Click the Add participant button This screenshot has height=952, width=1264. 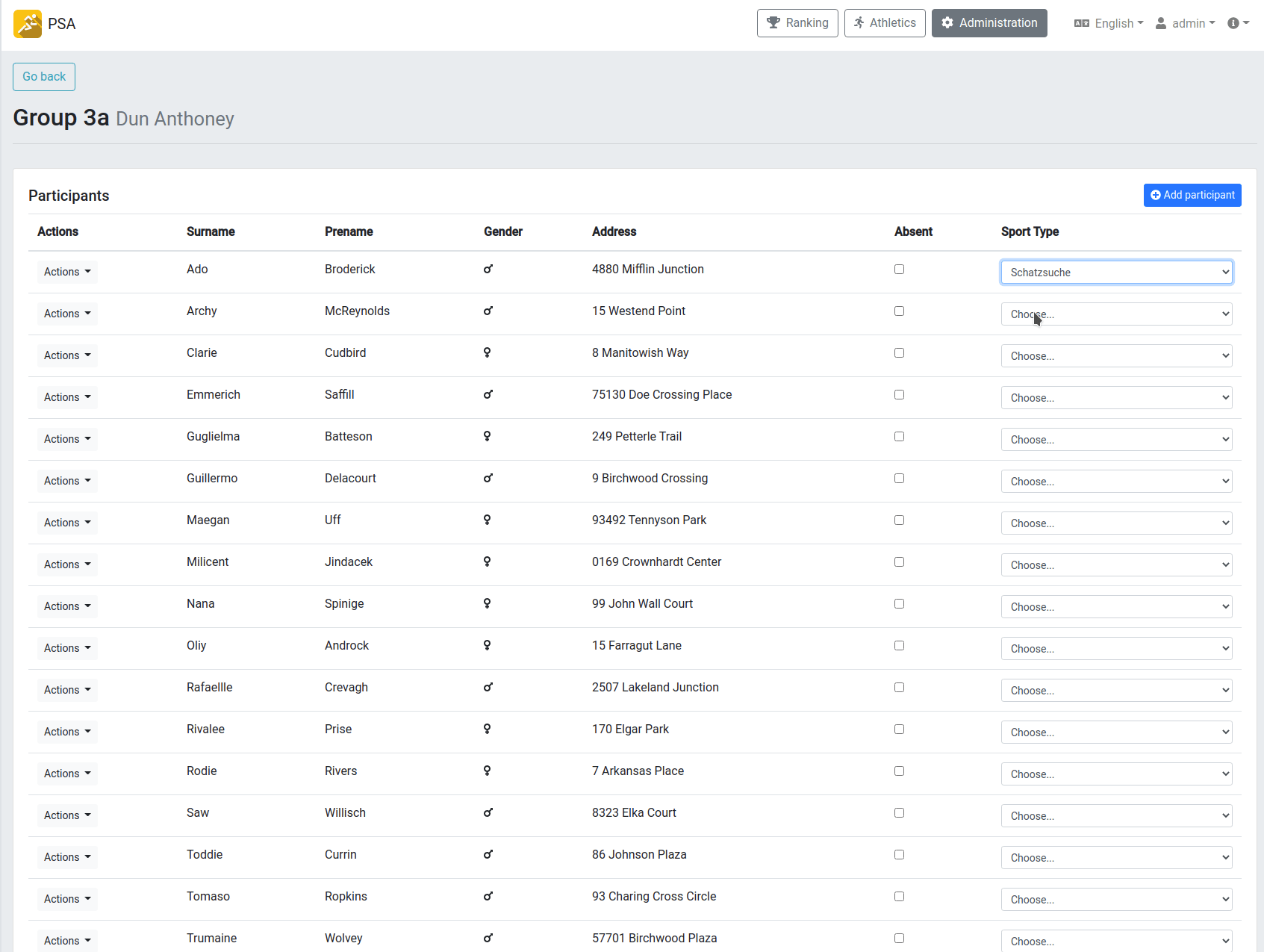pos(1192,195)
